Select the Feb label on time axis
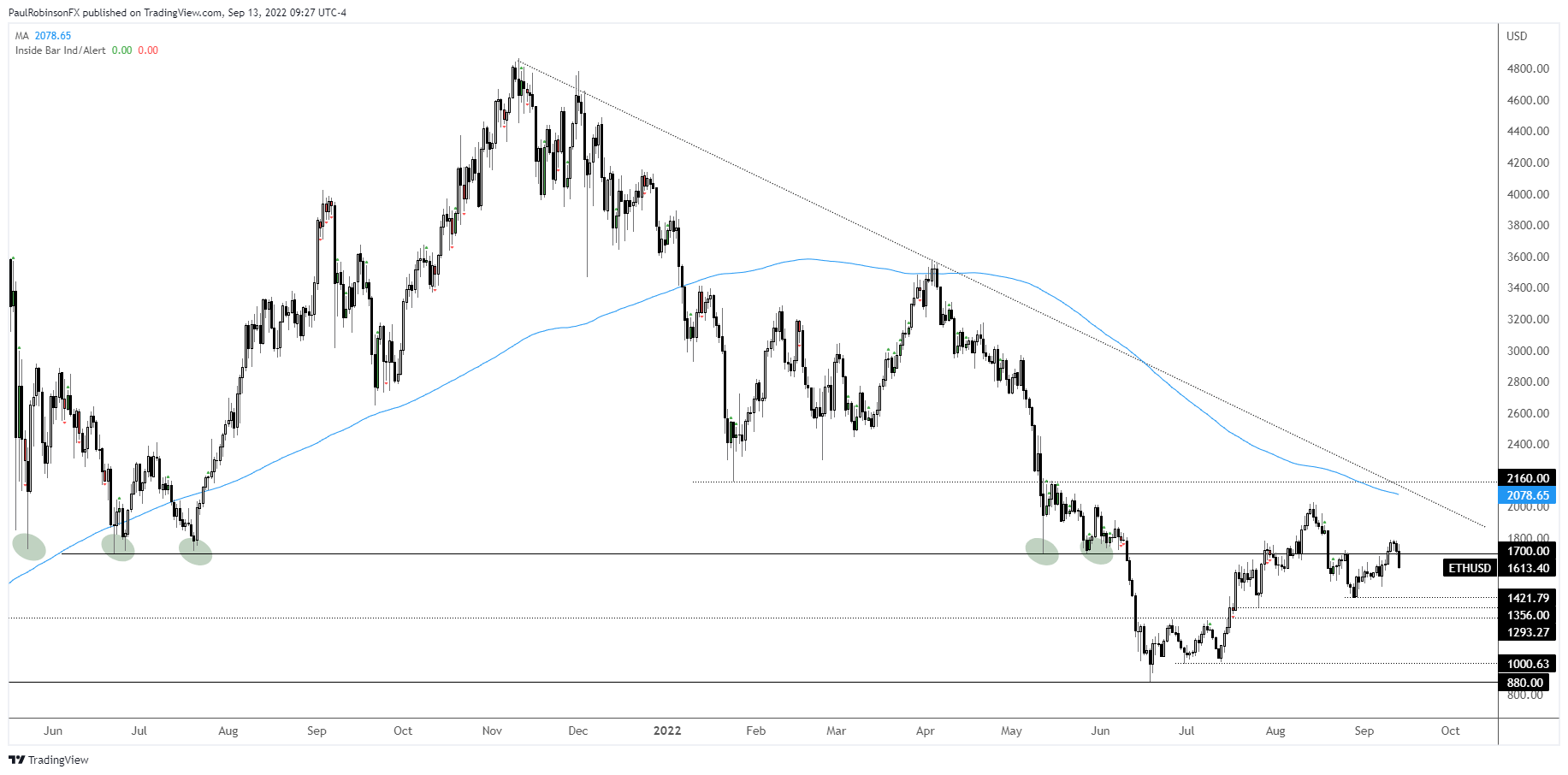1568x775 pixels. coord(755,731)
